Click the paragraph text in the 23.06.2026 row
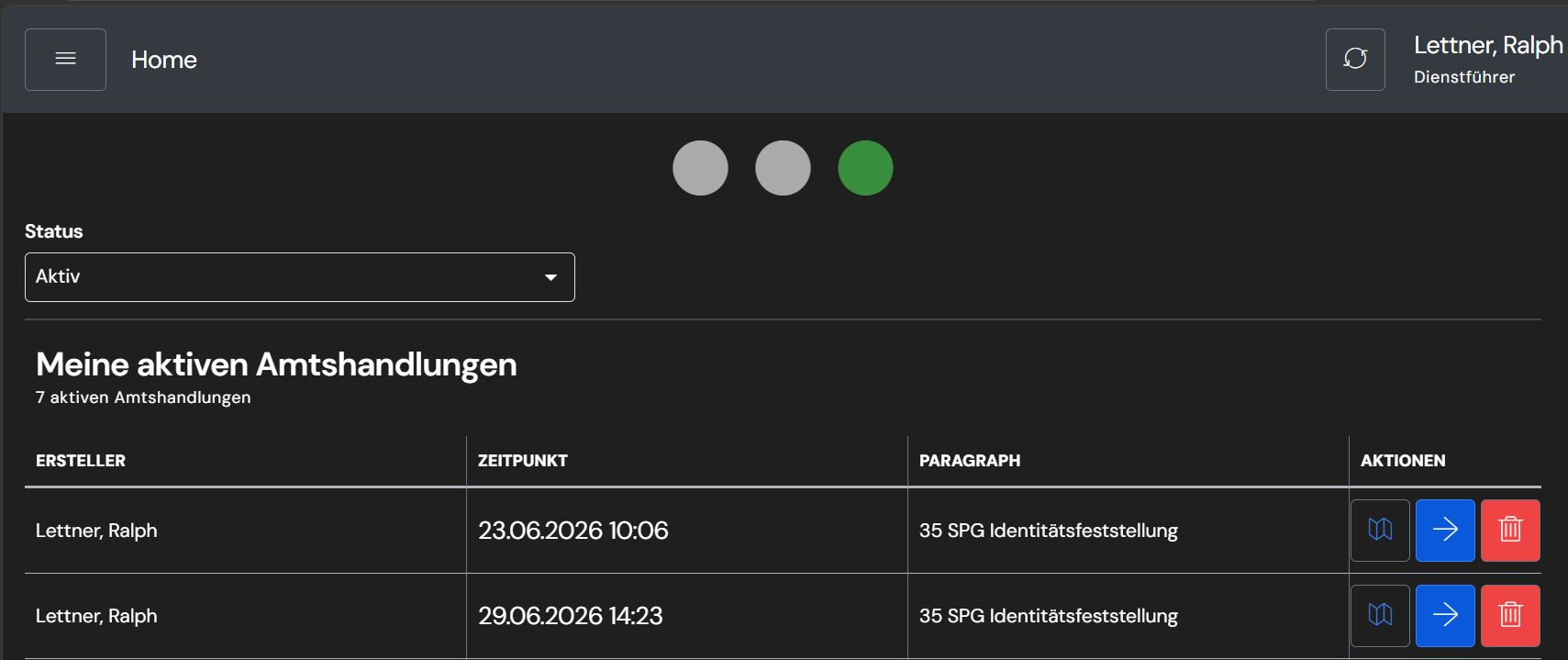 [1049, 531]
